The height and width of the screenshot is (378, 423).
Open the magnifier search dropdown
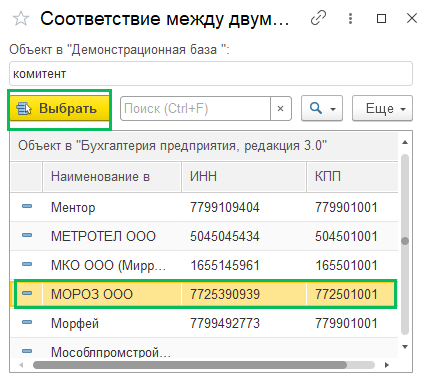coord(322,109)
